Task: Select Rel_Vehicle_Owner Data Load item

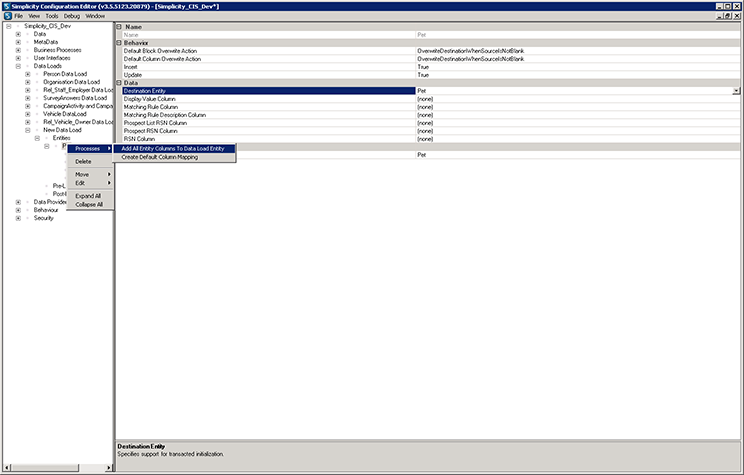Action: click(x=78, y=122)
